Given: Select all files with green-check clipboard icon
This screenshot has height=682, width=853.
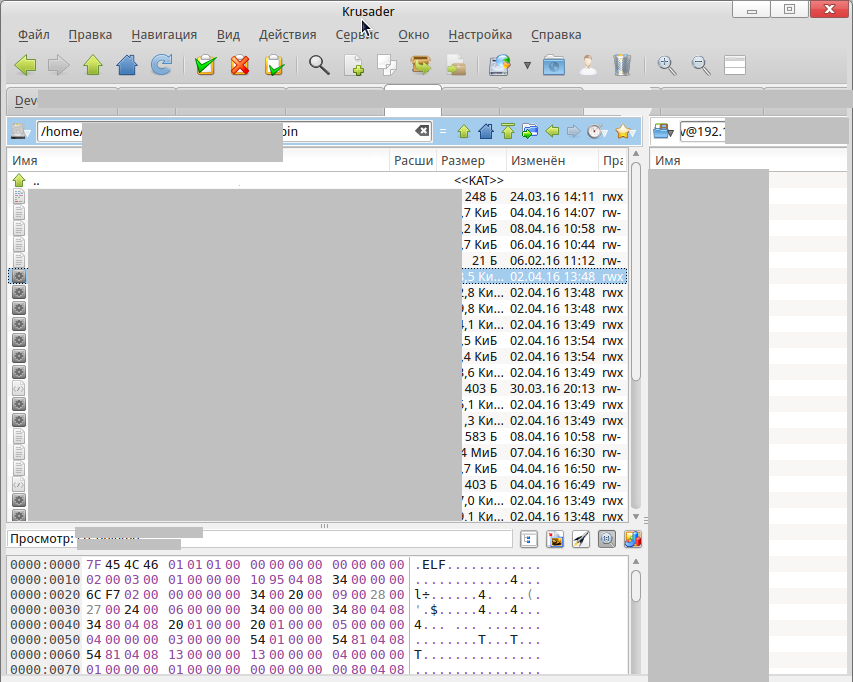Looking at the screenshot, I should [x=206, y=65].
